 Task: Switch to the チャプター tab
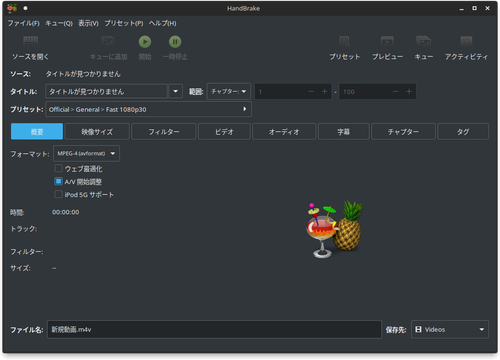point(403,132)
